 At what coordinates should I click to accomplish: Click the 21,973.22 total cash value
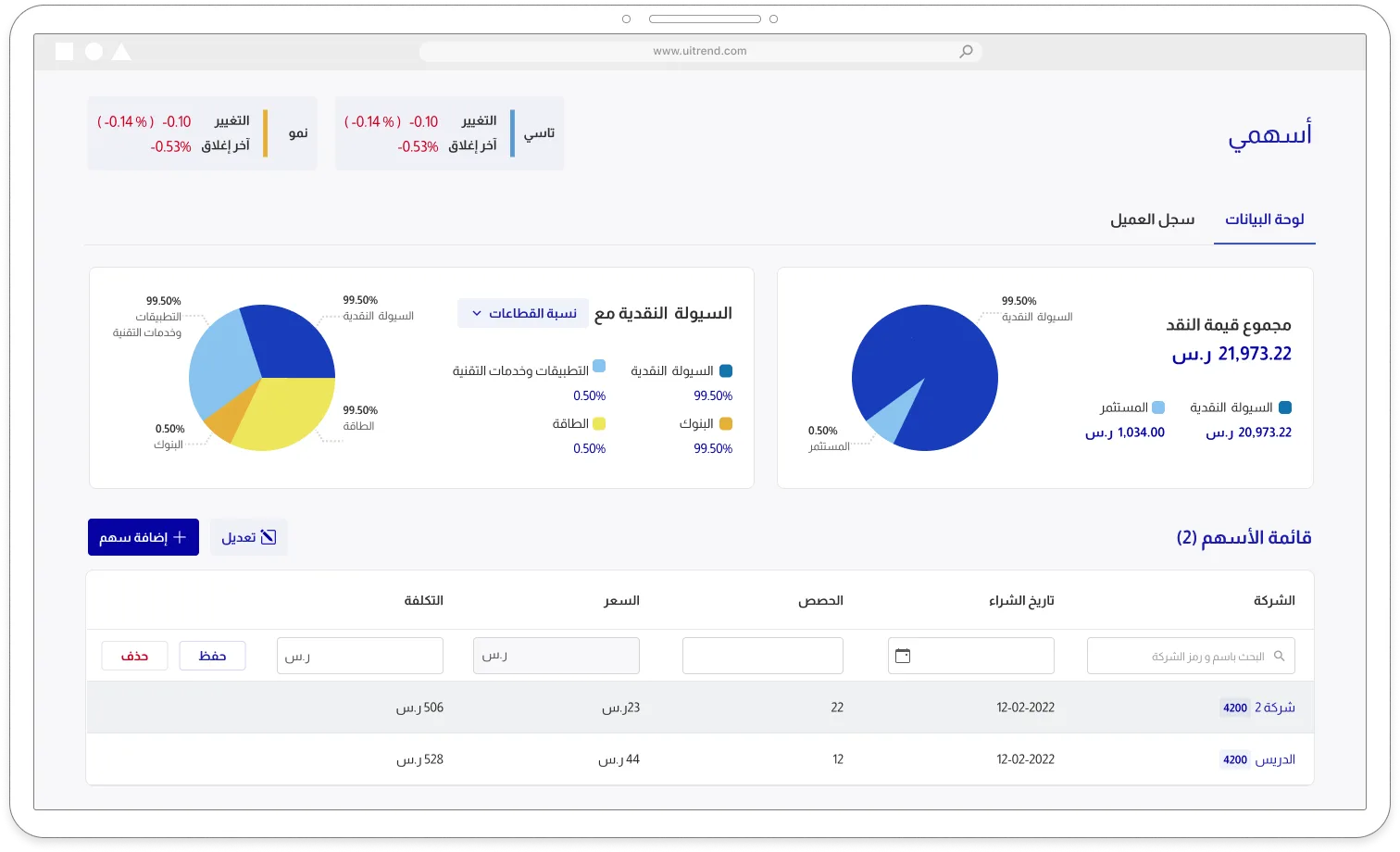(1231, 354)
